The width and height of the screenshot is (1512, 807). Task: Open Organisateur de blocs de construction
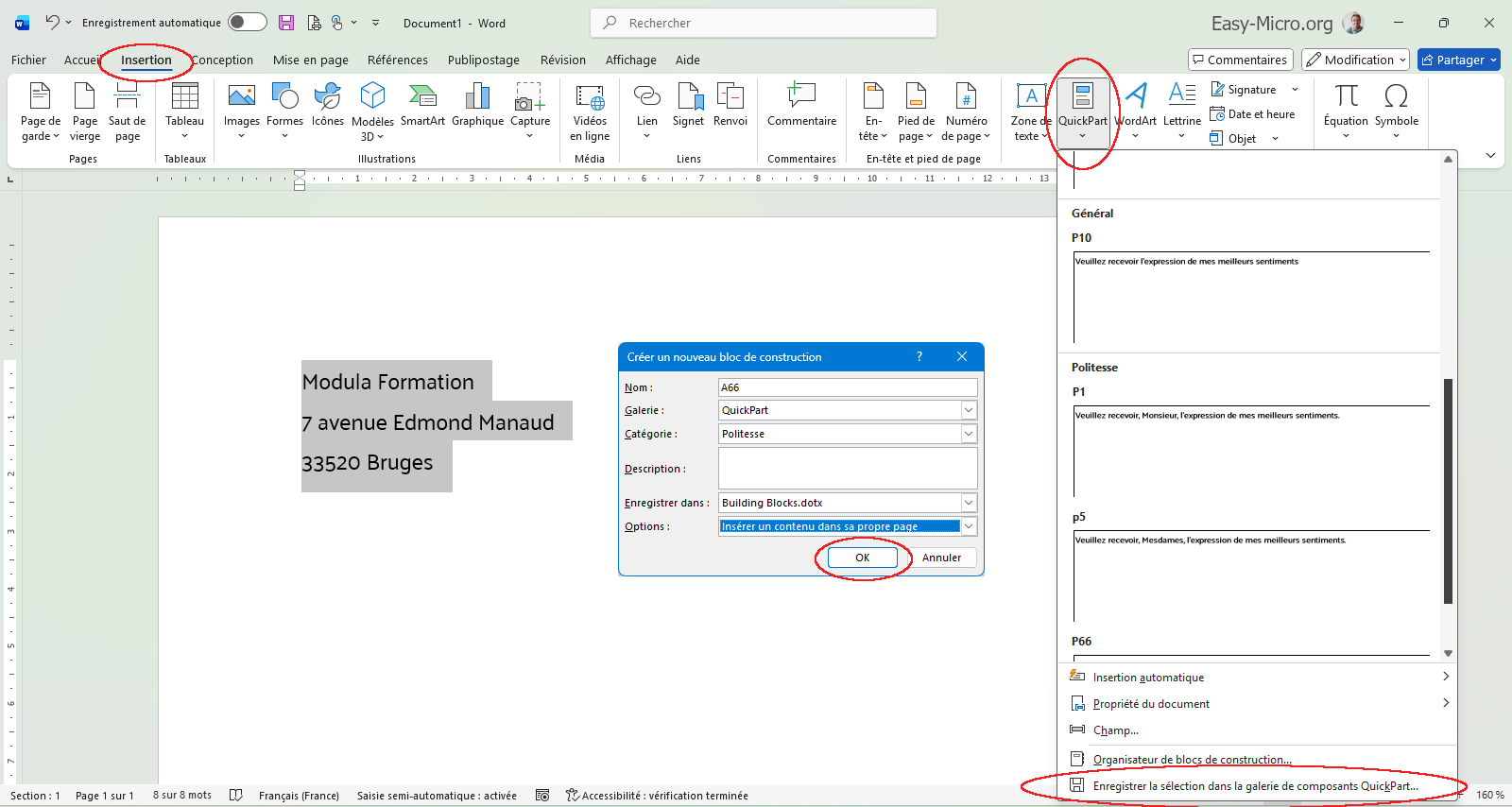(x=1192, y=760)
